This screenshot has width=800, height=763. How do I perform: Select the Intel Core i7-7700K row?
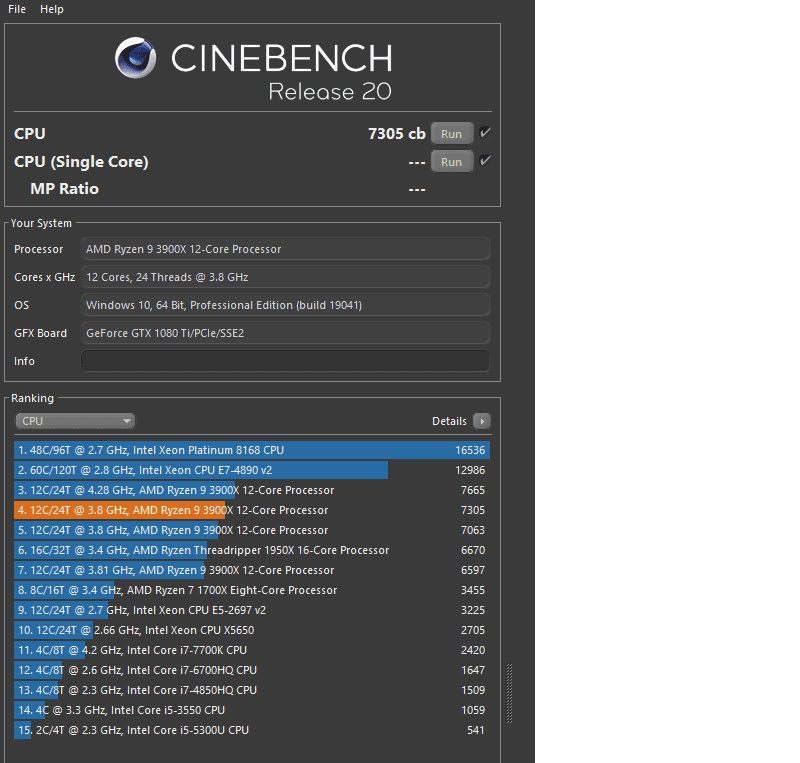[x=252, y=650]
